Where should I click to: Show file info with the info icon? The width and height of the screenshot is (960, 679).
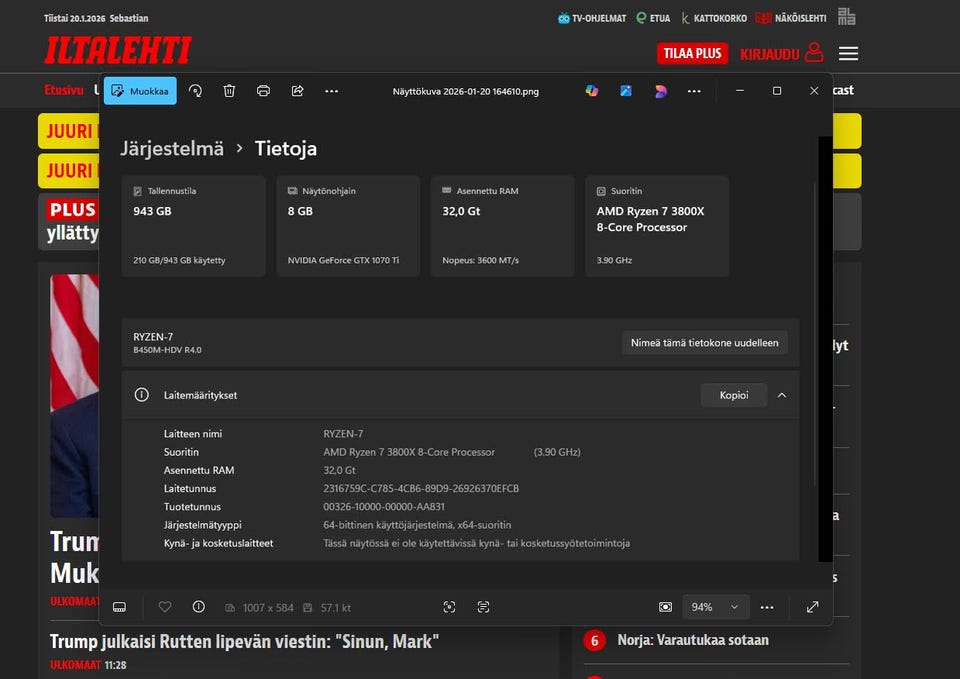click(x=198, y=607)
